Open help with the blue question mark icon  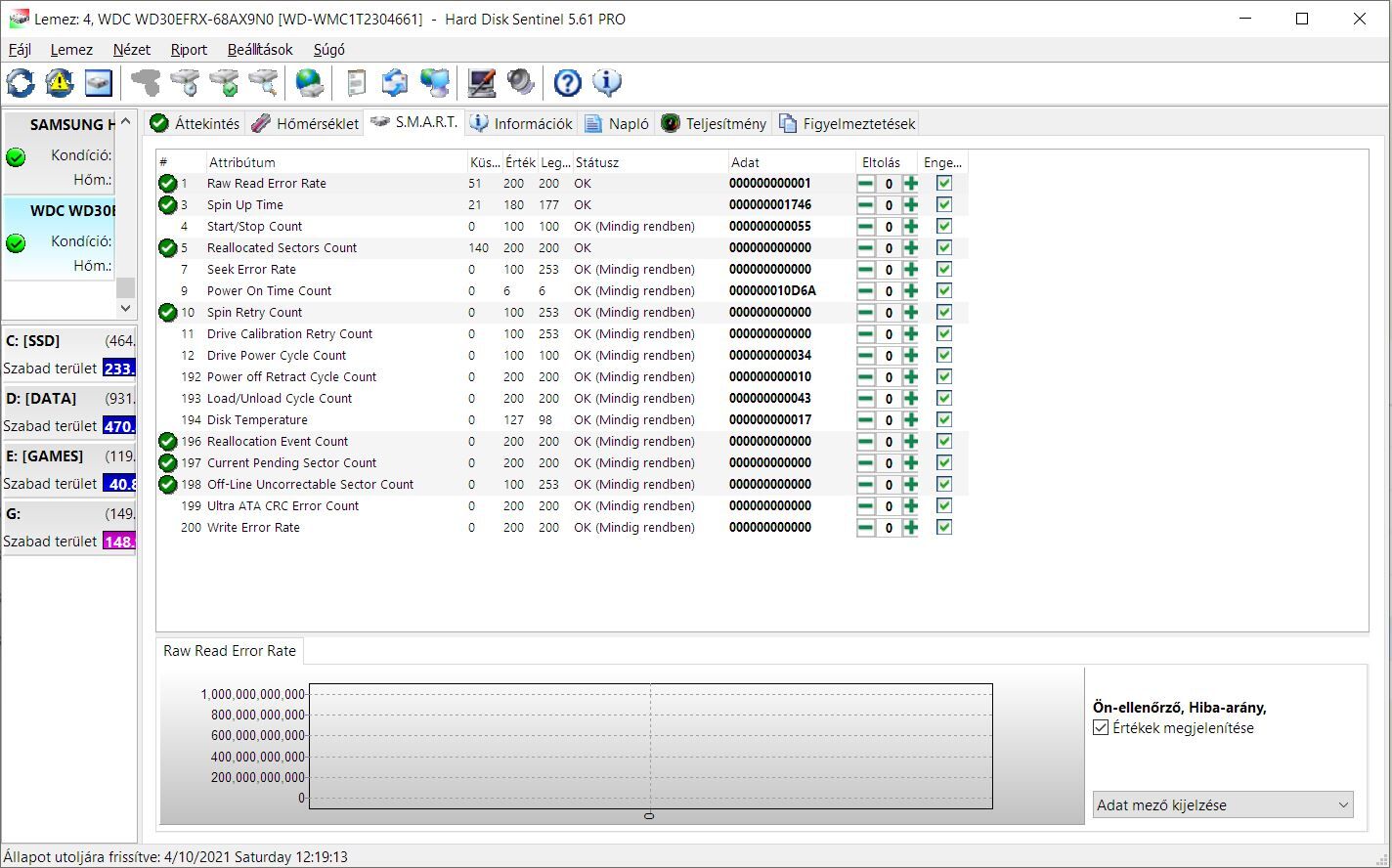tap(567, 83)
